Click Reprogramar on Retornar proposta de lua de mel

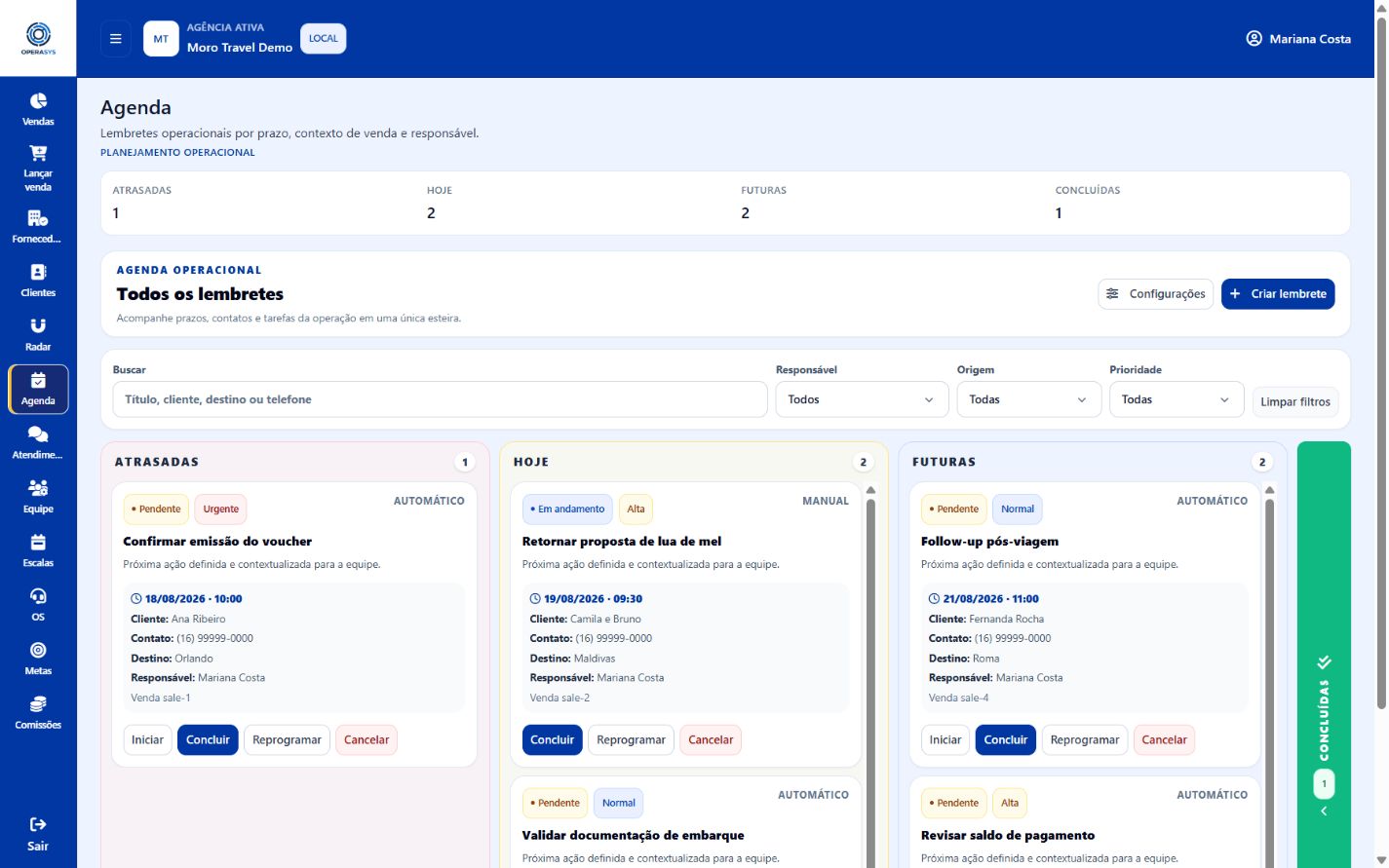pos(631,740)
